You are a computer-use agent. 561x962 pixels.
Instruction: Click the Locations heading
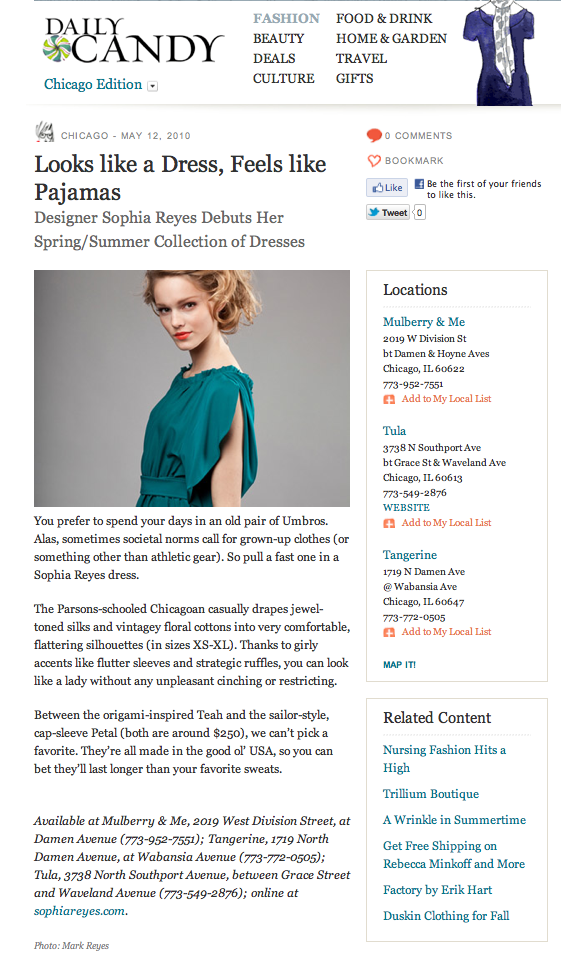pos(416,290)
